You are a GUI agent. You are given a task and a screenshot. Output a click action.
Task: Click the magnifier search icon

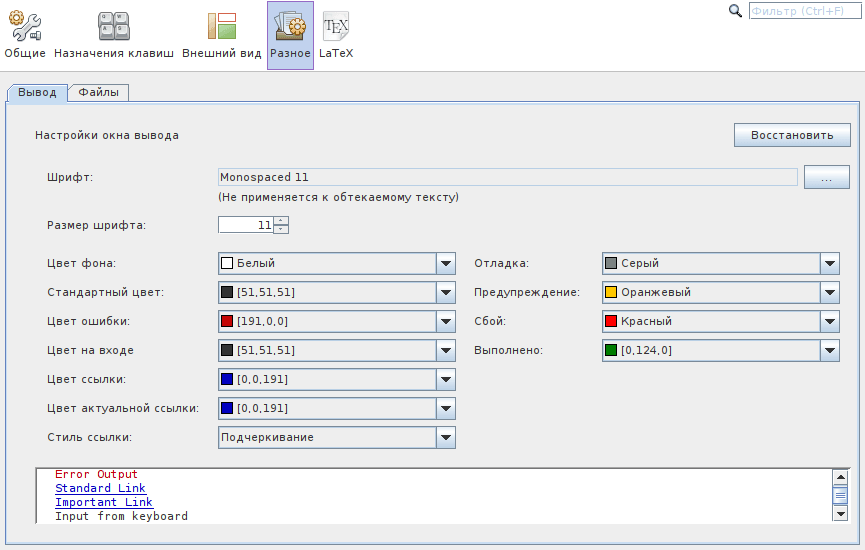(x=735, y=11)
